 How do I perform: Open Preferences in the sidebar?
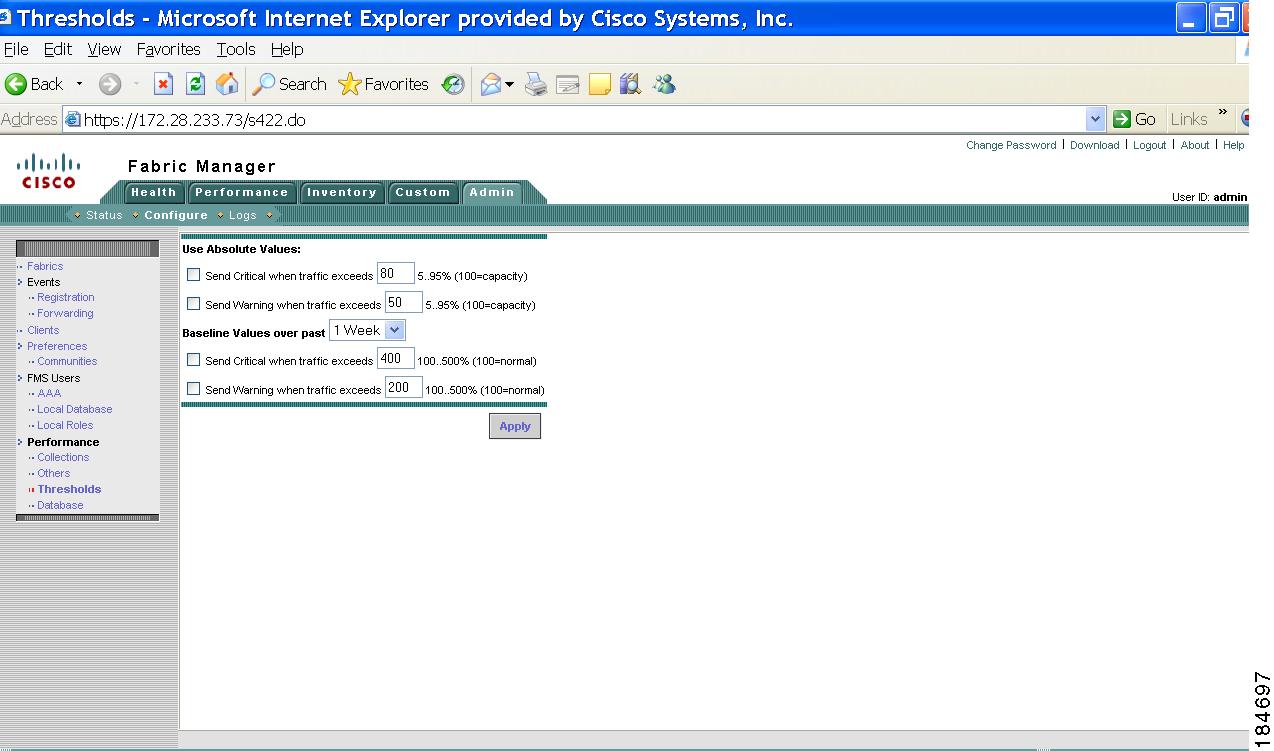(57, 346)
